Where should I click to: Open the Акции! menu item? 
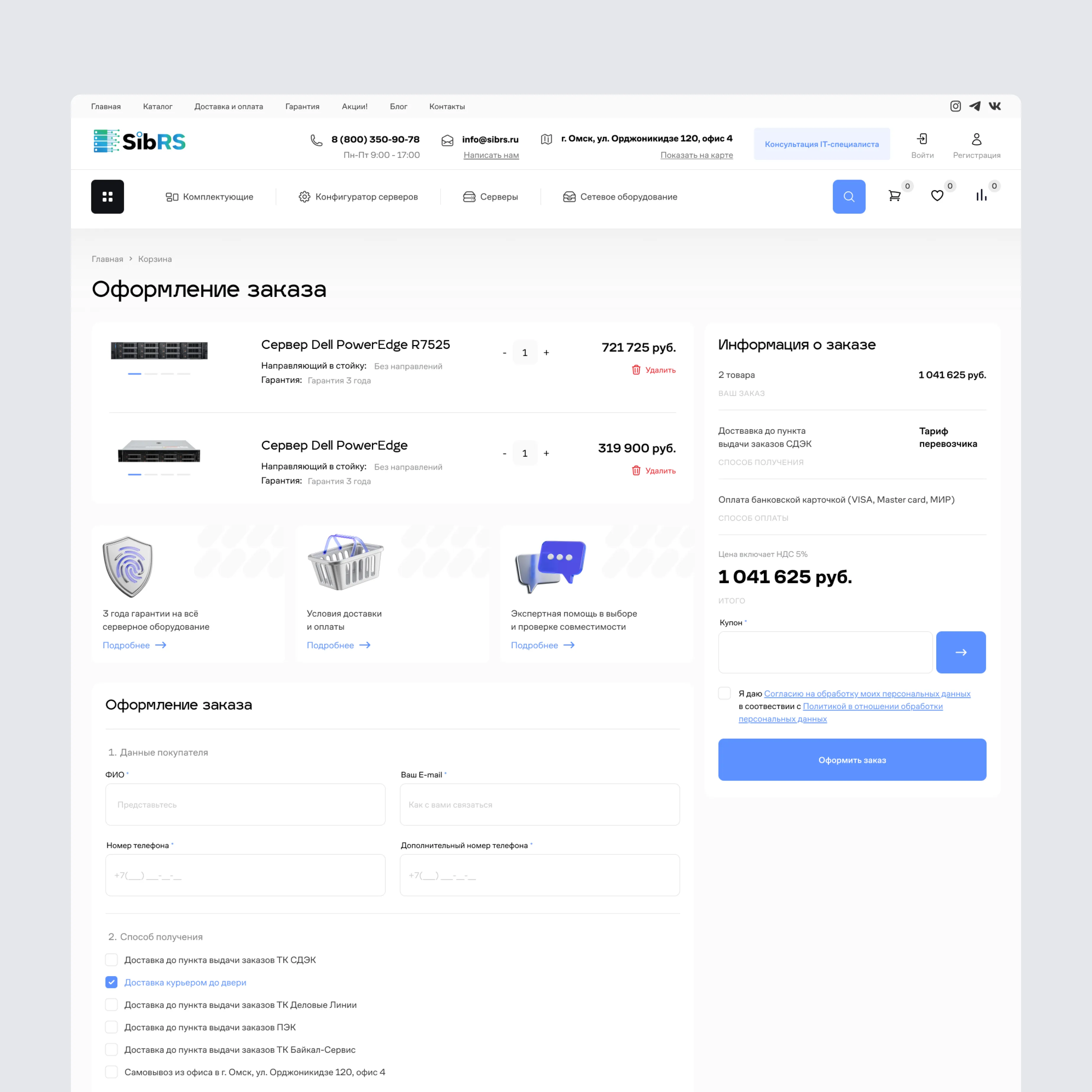354,106
